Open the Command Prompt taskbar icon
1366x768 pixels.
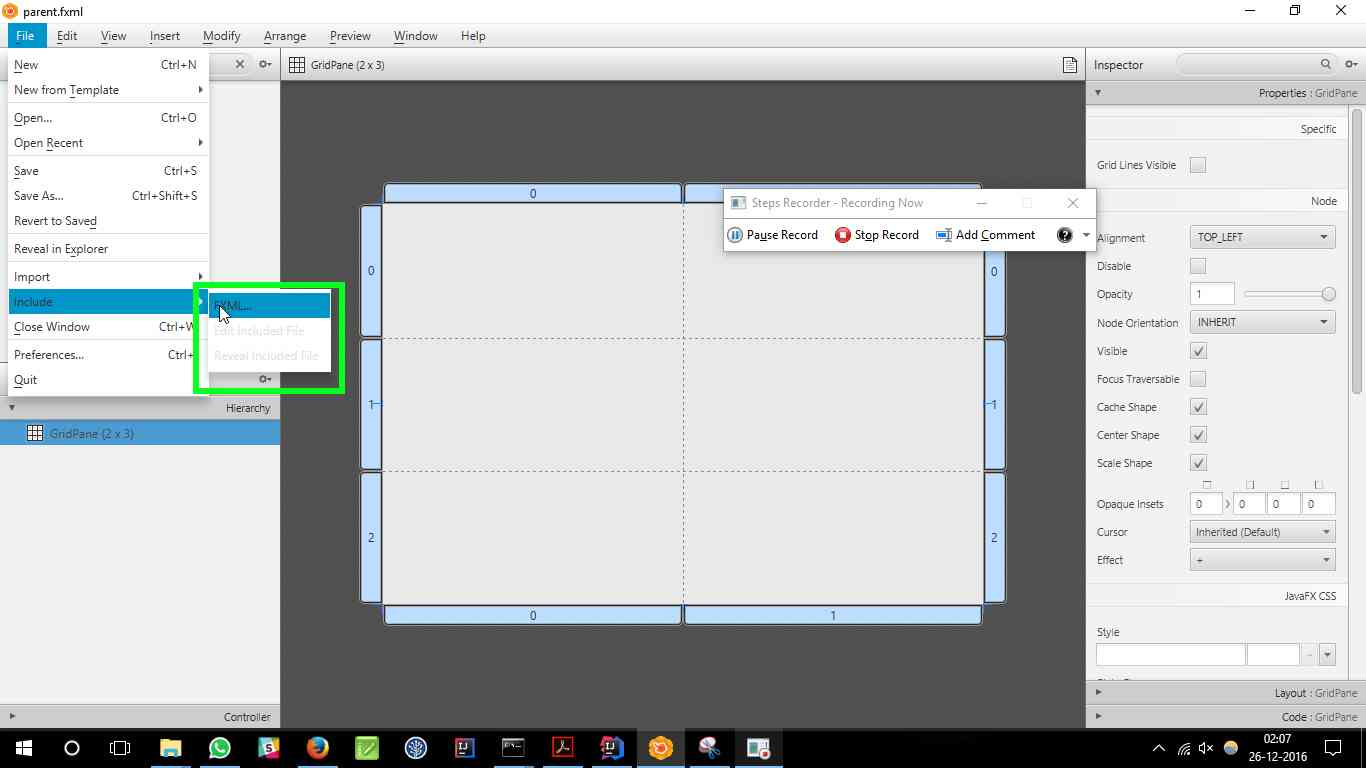pos(513,747)
